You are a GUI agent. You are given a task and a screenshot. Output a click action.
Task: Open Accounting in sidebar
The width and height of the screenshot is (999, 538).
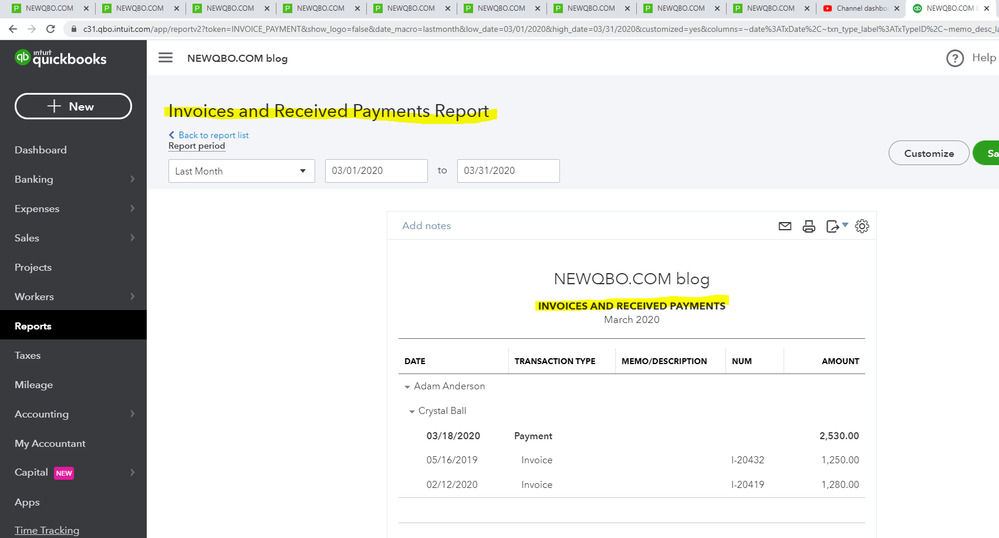pos(41,414)
